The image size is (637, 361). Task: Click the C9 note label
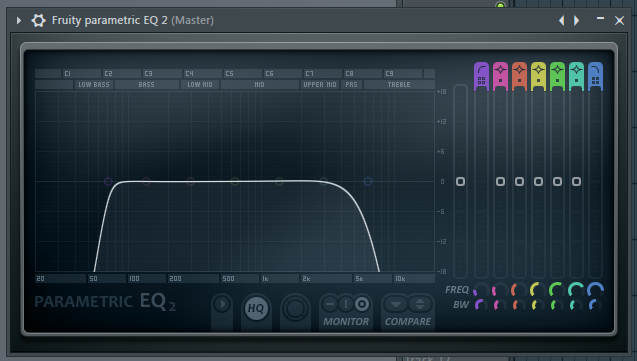(390, 73)
